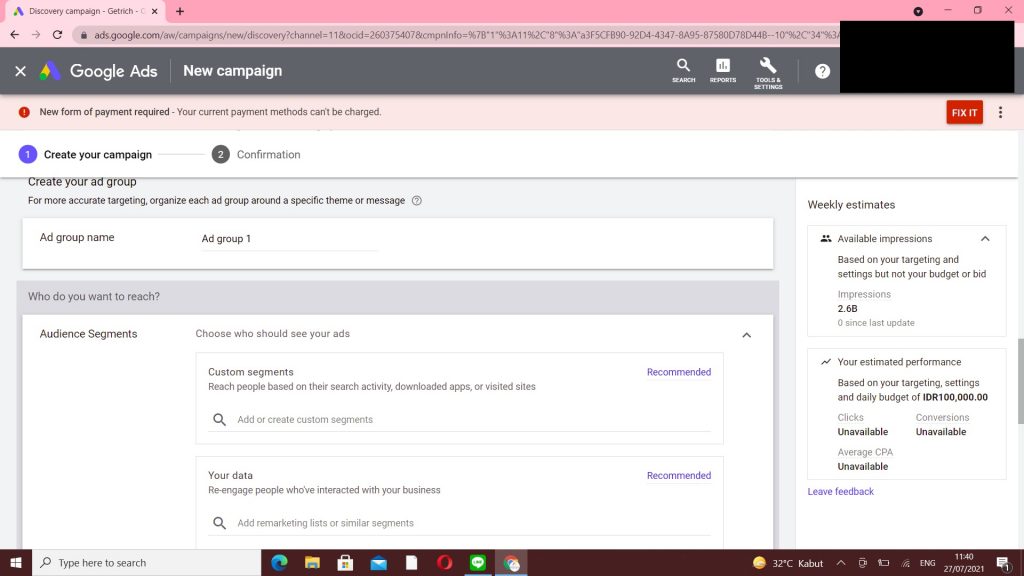Collapse the Audience Segments section
This screenshot has width=1024, height=576.
click(x=746, y=335)
